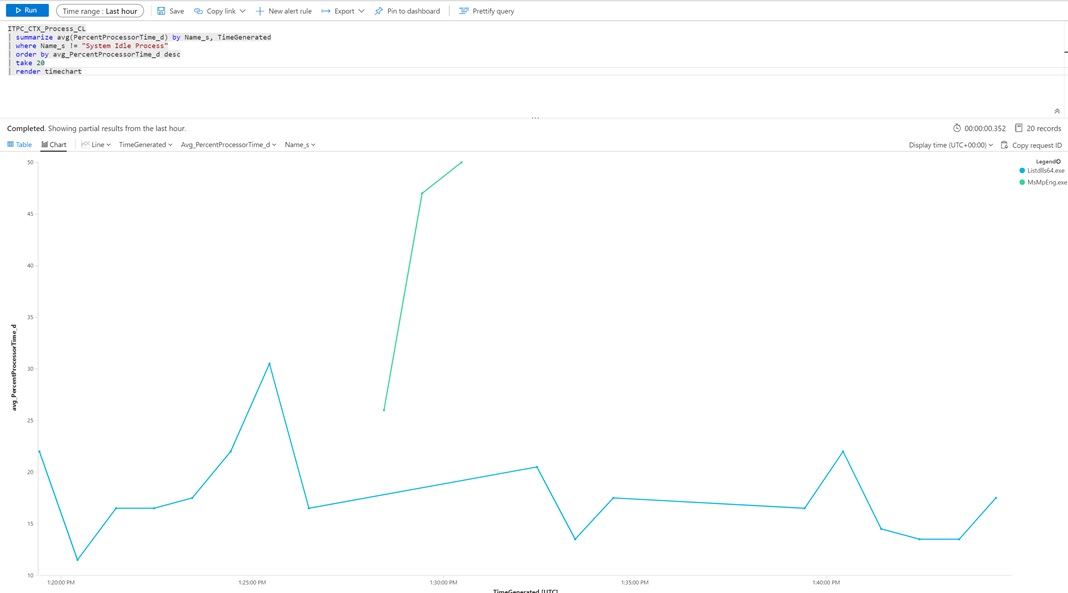1068x593 pixels.
Task: Expand the Avg_PercentProcessorTime_d dropdown
Action: click(228, 145)
